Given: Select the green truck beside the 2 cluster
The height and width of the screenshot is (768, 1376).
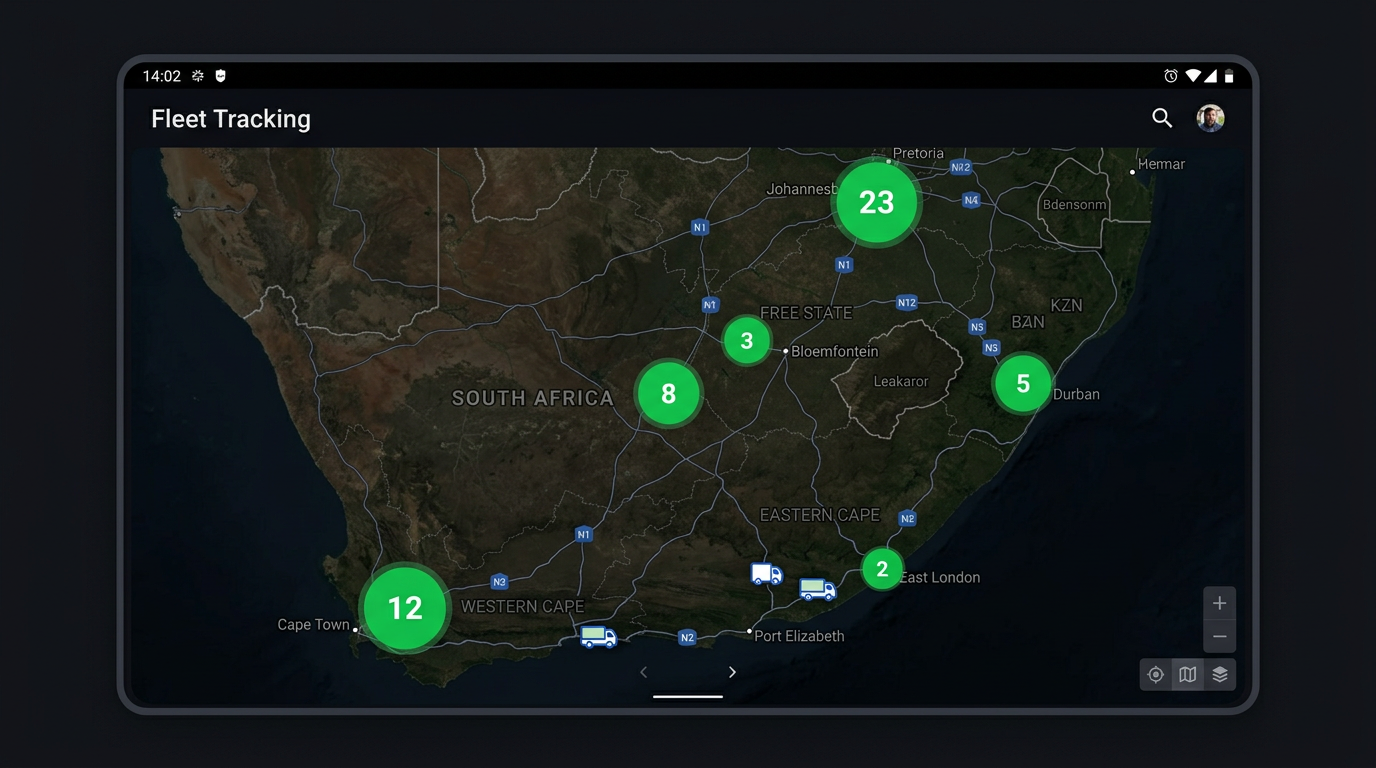Looking at the screenshot, I should point(817,590).
